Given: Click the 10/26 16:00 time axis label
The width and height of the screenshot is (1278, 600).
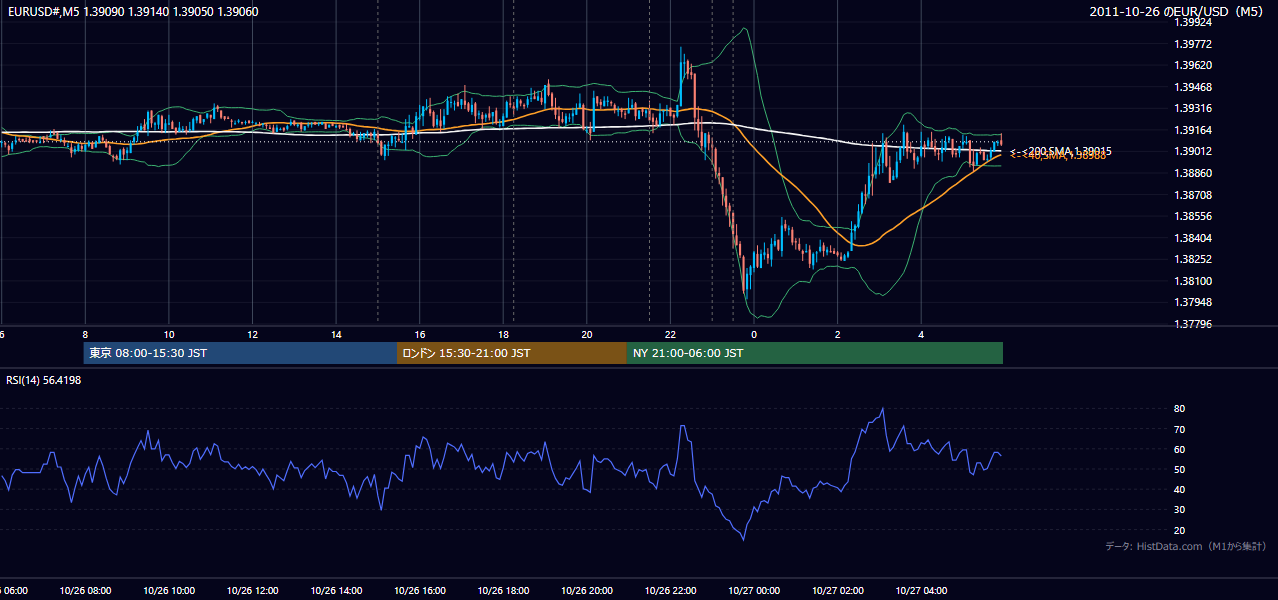Looking at the screenshot, I should point(420,591).
